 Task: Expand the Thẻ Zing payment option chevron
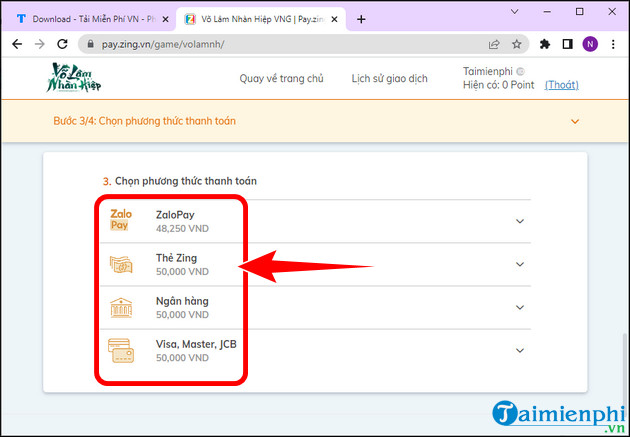[520, 264]
